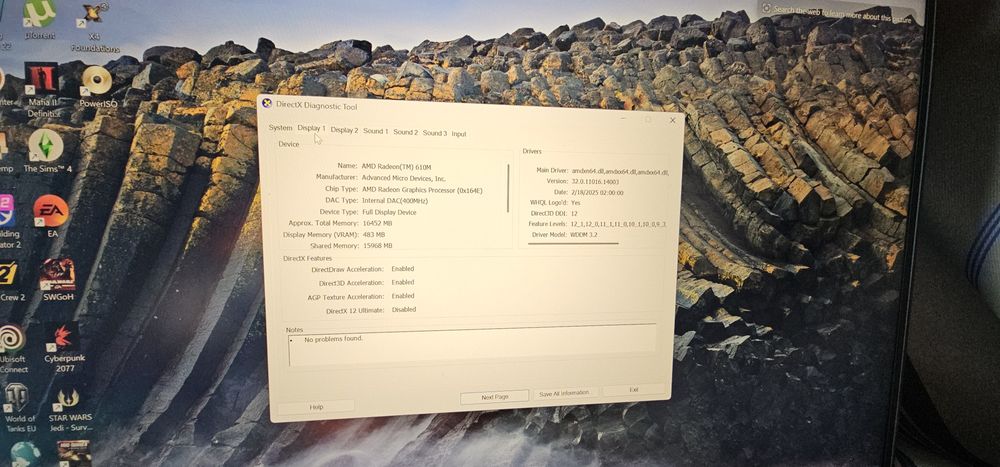Click the 'Full Display Device' value
This screenshot has height=467, width=1000.
pyautogui.click(x=389, y=212)
